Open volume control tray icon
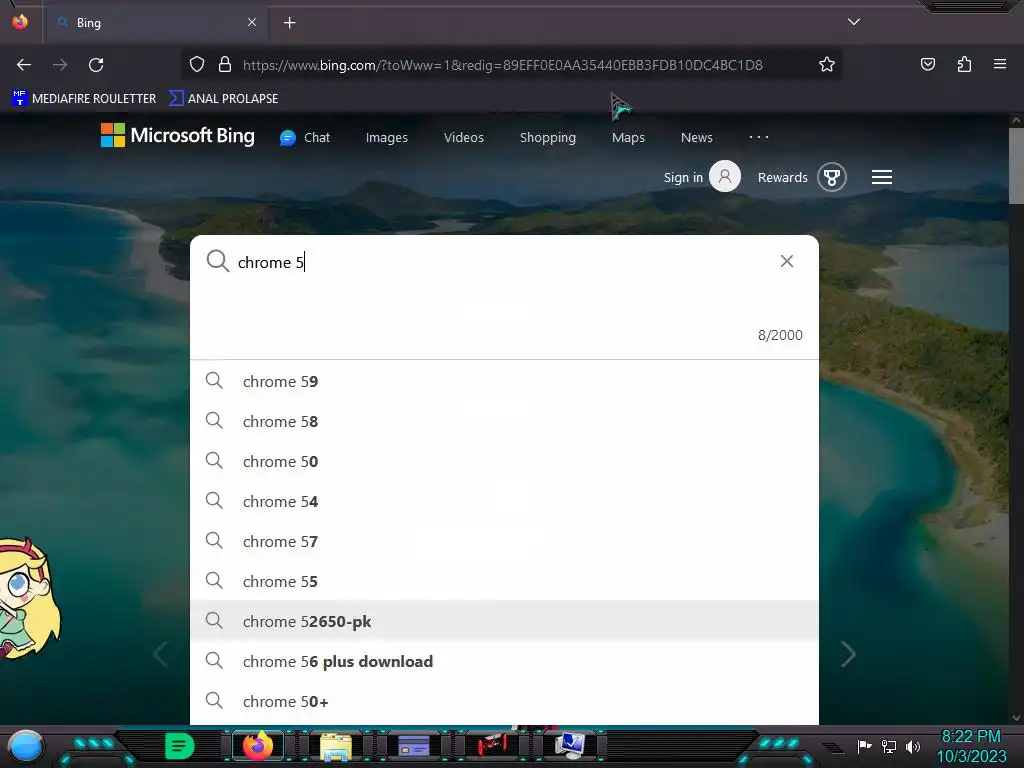The width and height of the screenshot is (1024, 768). click(912, 746)
